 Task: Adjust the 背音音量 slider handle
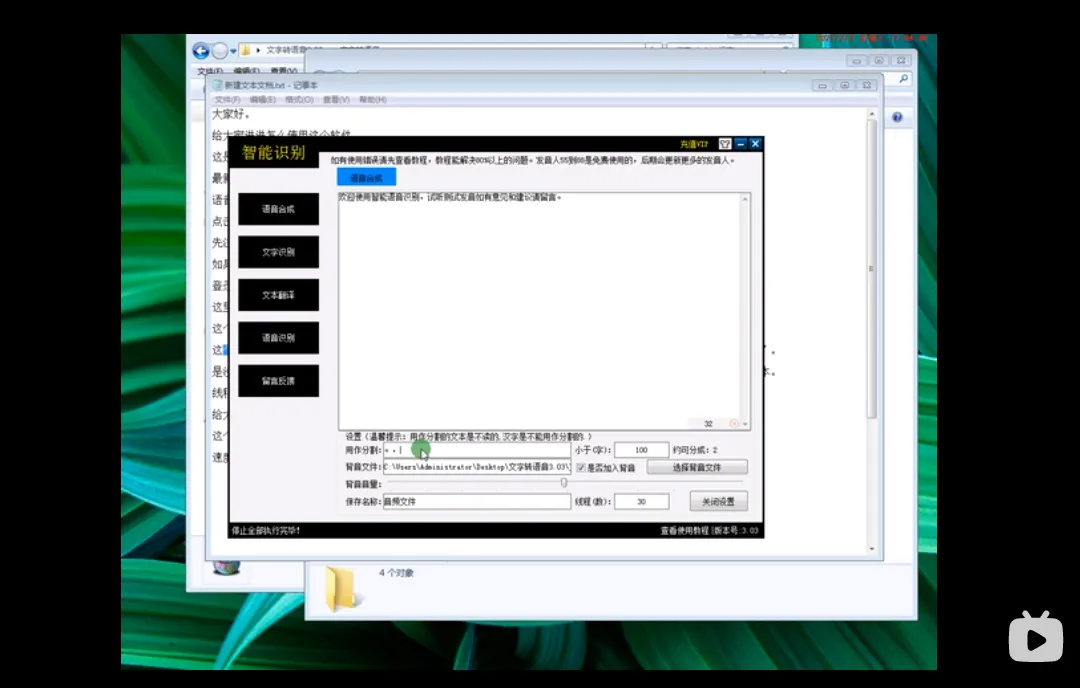[x=564, y=483]
